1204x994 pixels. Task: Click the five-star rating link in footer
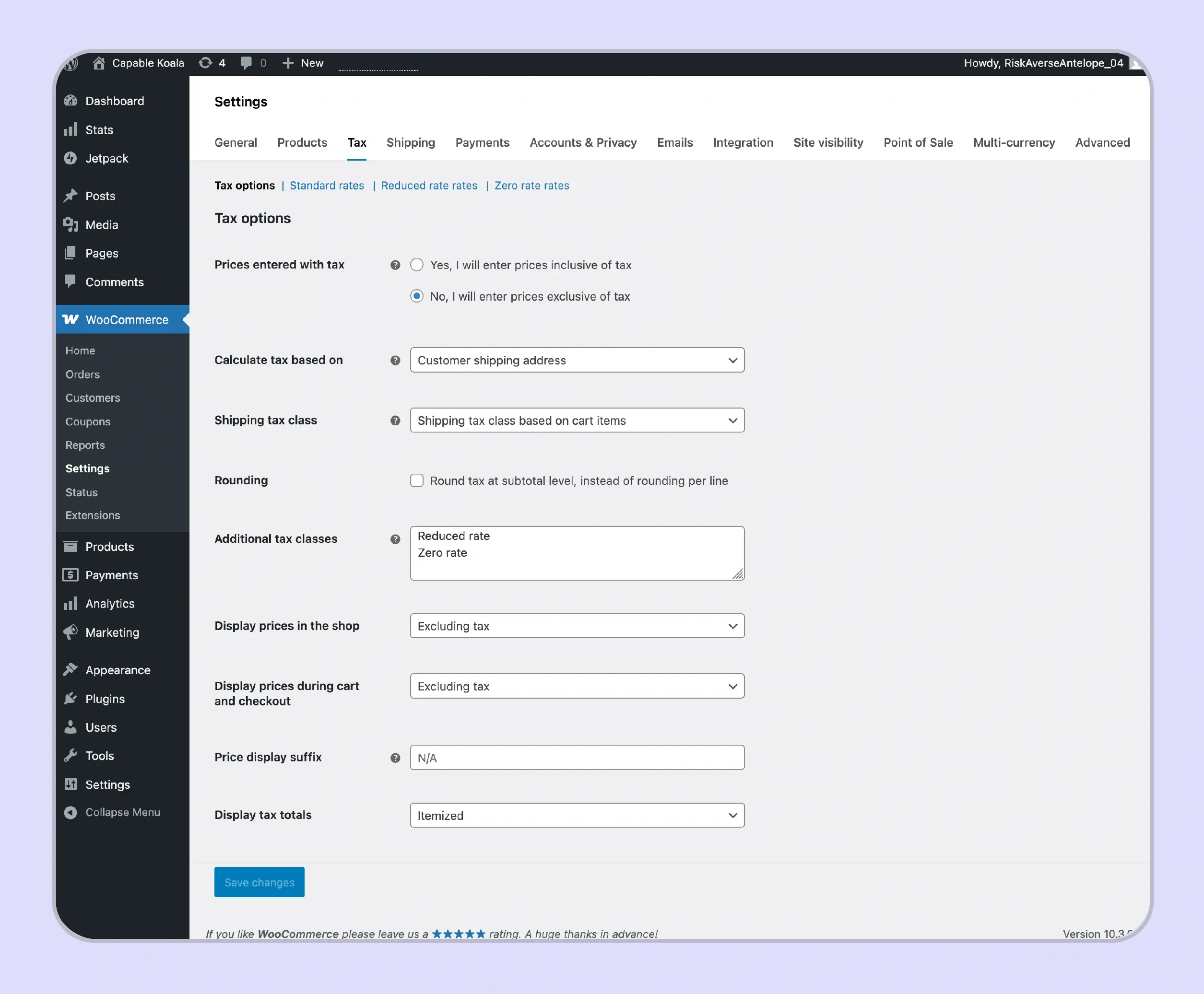pyautogui.click(x=458, y=934)
